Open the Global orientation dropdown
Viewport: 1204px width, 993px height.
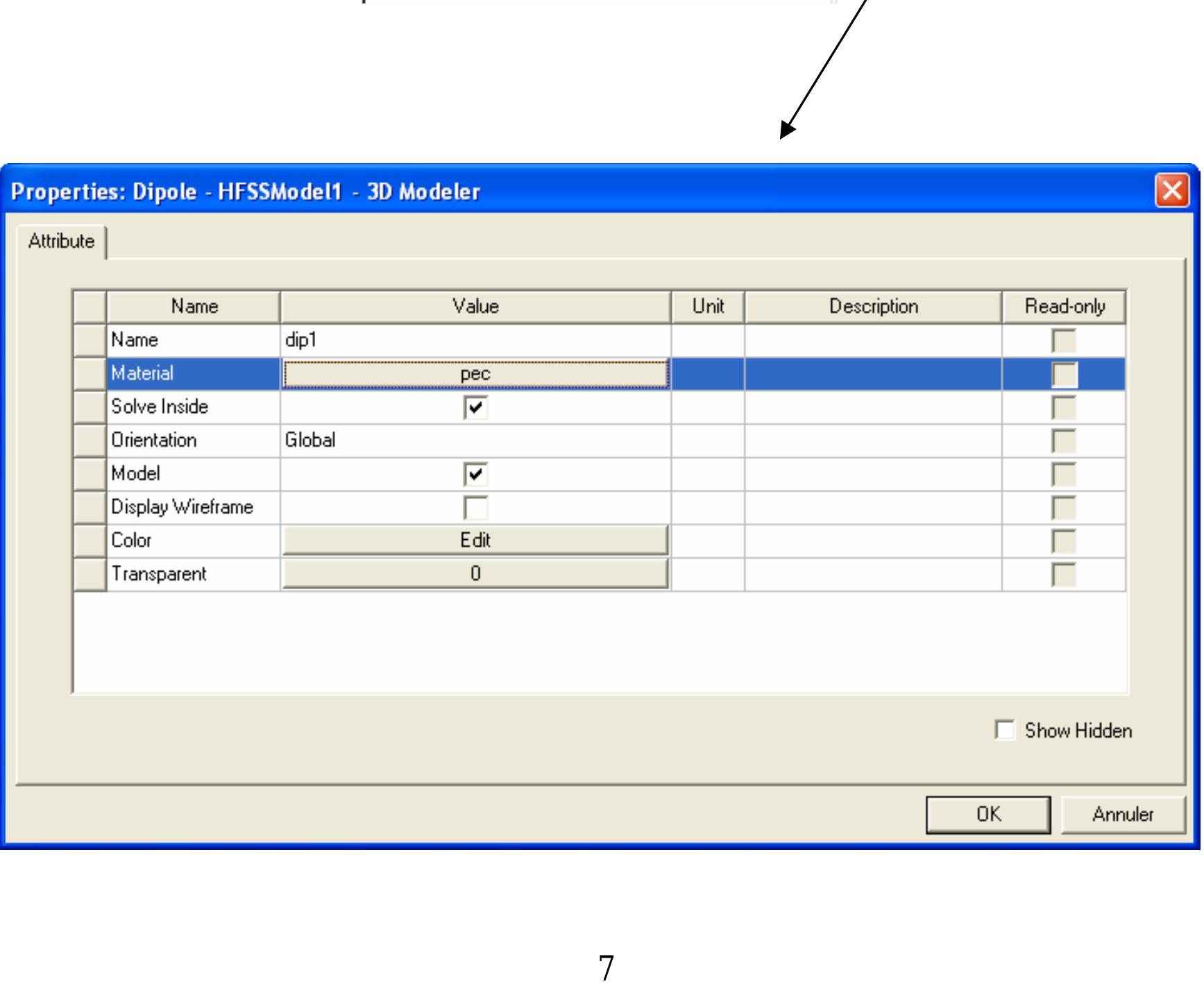tap(475, 441)
